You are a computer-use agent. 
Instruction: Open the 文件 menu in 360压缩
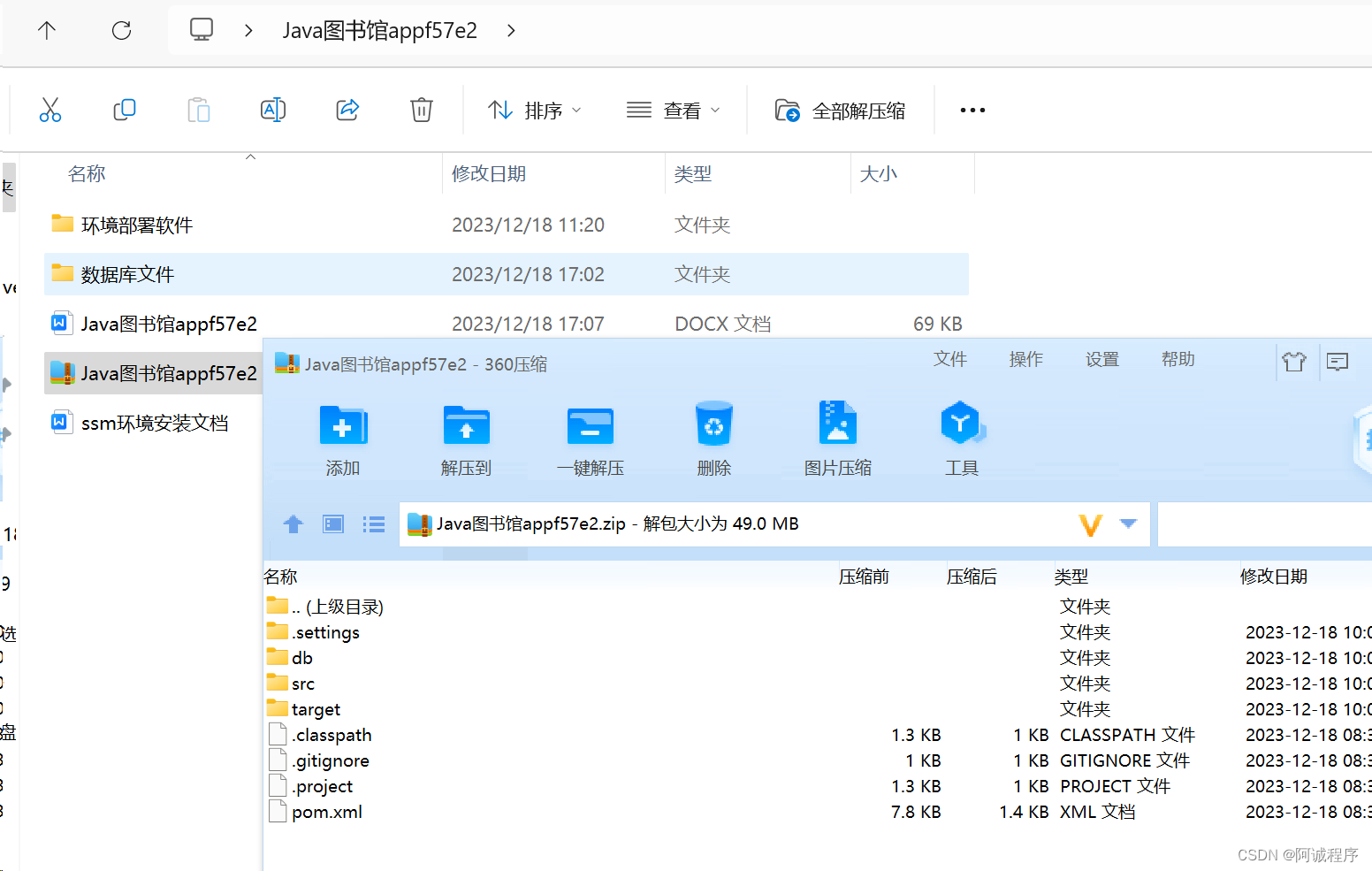(x=950, y=359)
